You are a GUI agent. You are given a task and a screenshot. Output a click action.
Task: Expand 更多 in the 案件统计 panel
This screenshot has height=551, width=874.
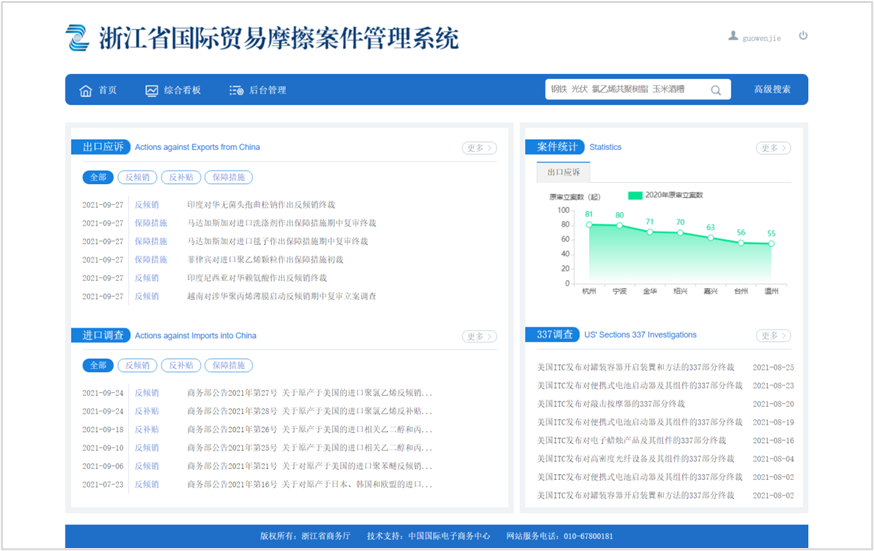point(773,148)
